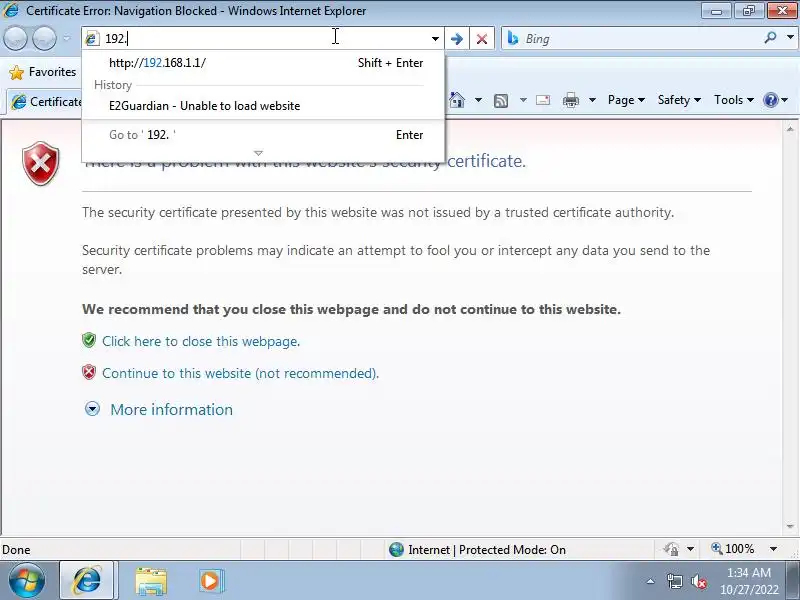Click the status bar privacy lock icon

tap(671, 549)
